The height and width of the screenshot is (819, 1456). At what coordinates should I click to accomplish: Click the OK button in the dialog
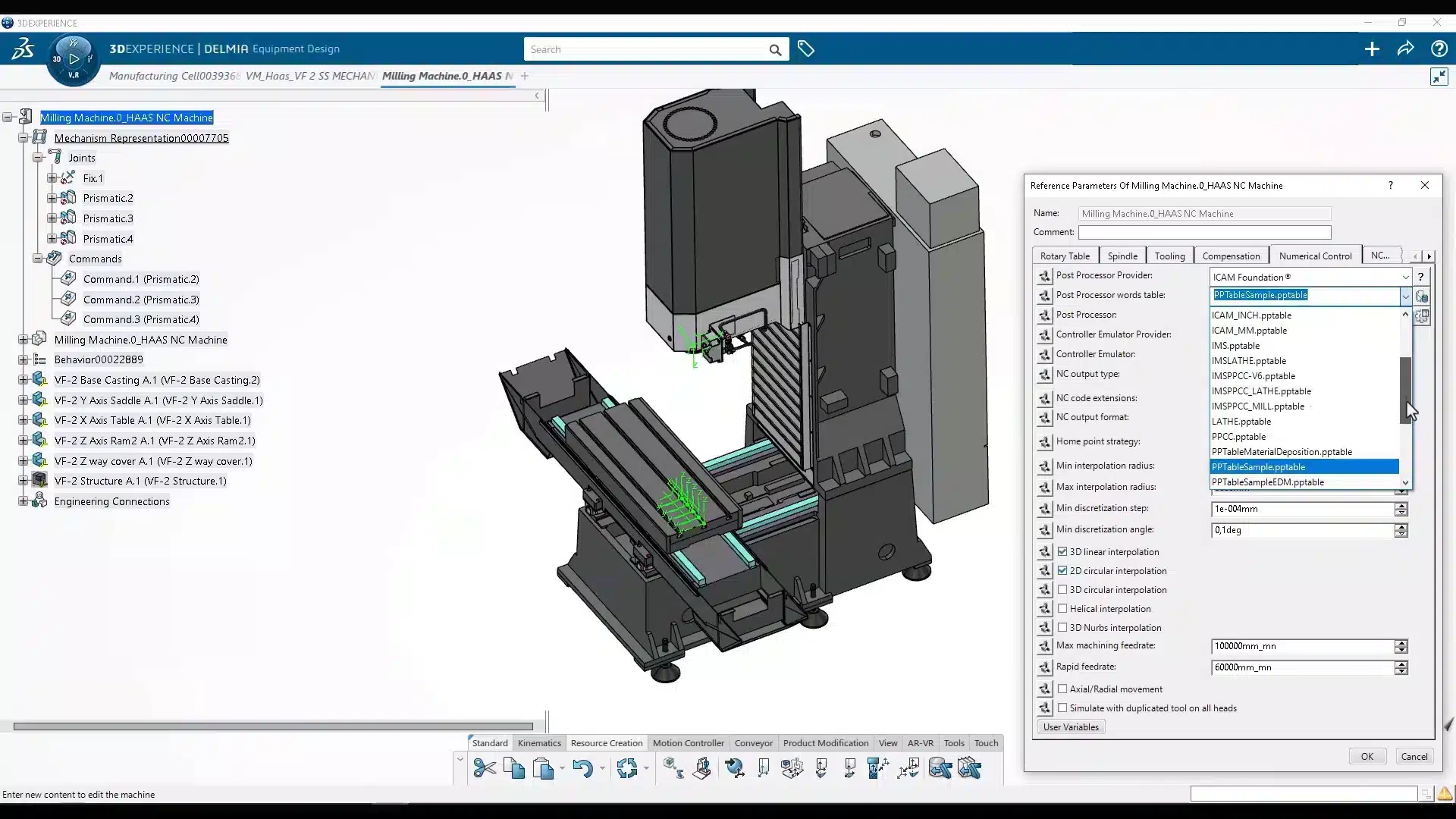click(1367, 756)
